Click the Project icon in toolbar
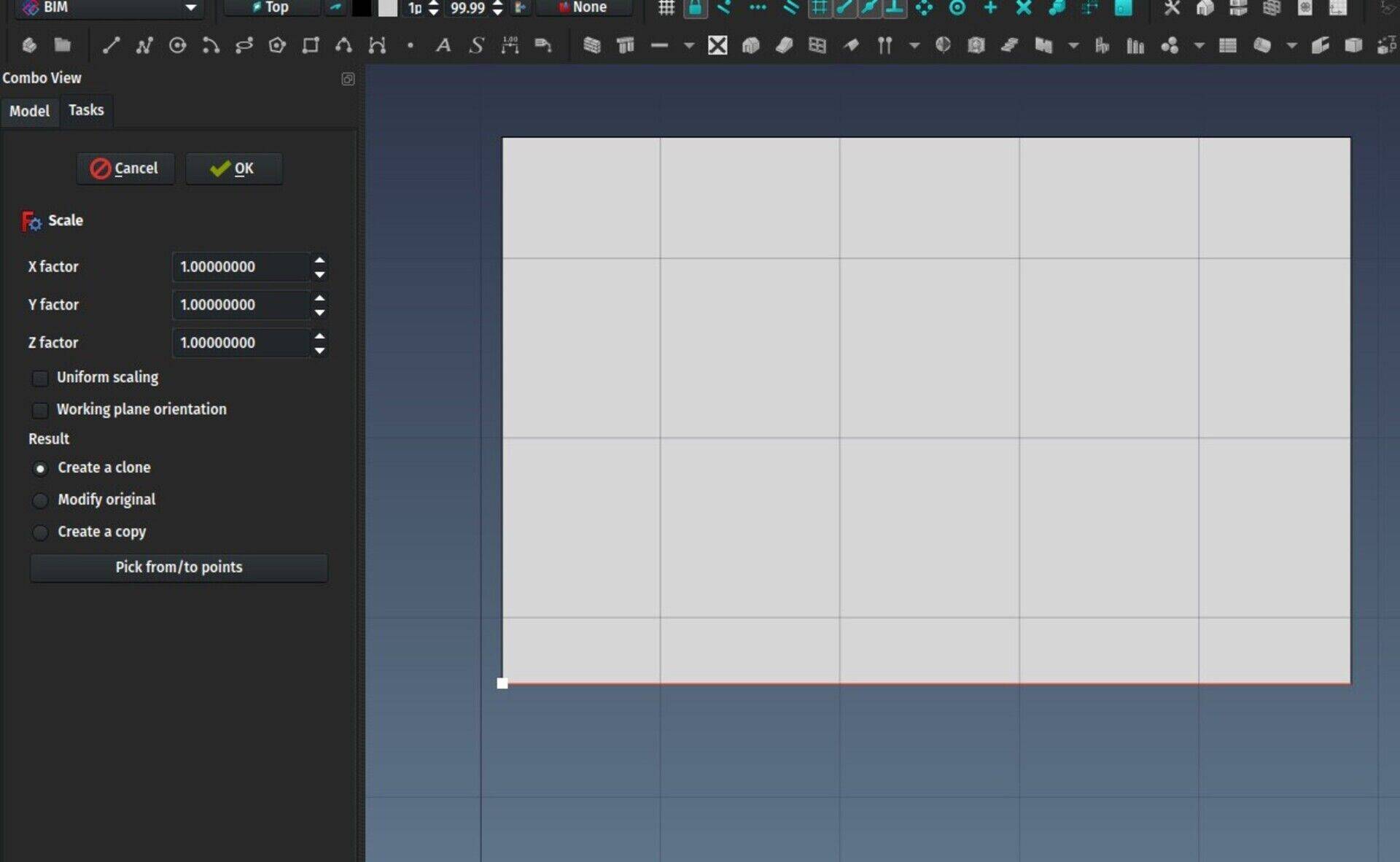 coord(29,45)
